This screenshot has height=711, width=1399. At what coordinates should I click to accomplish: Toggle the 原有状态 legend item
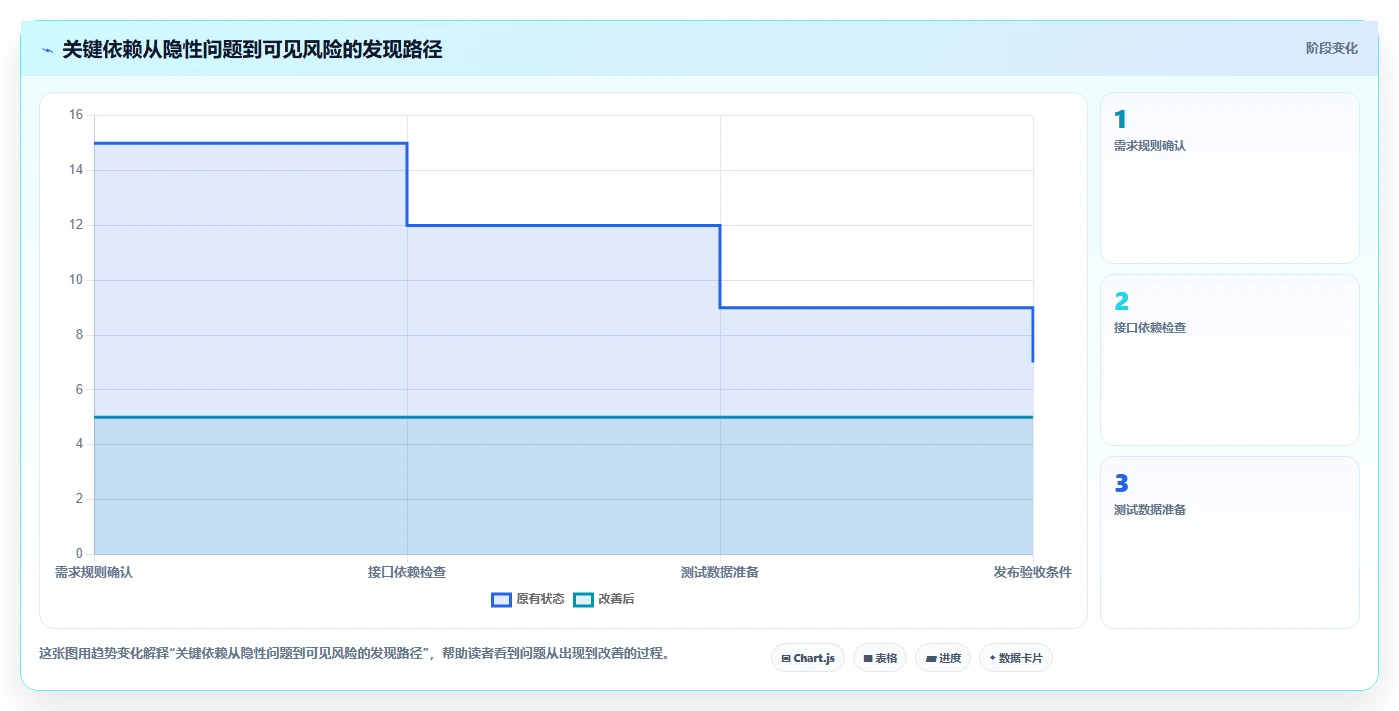pyautogui.click(x=528, y=599)
